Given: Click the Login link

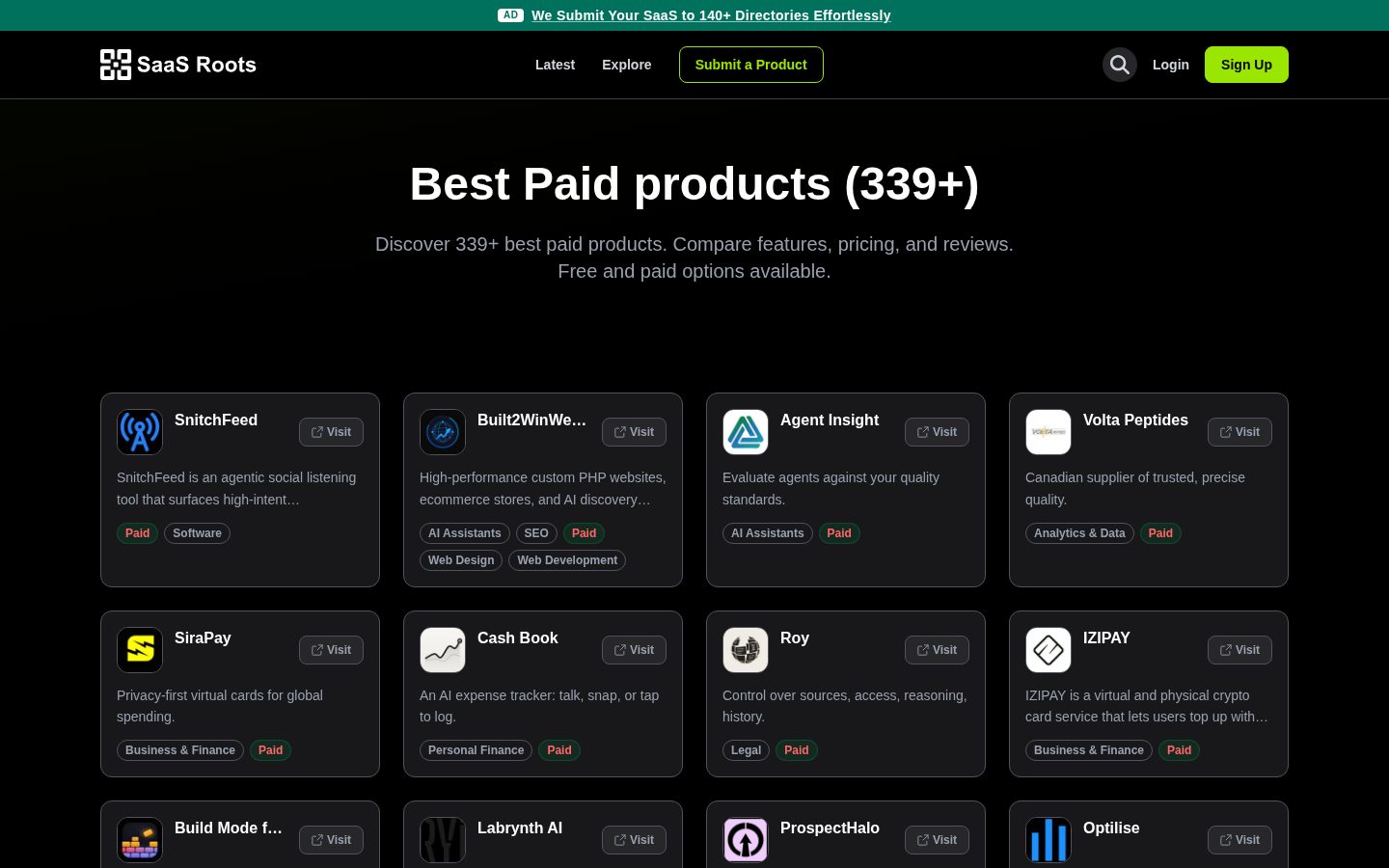Looking at the screenshot, I should click(1171, 65).
